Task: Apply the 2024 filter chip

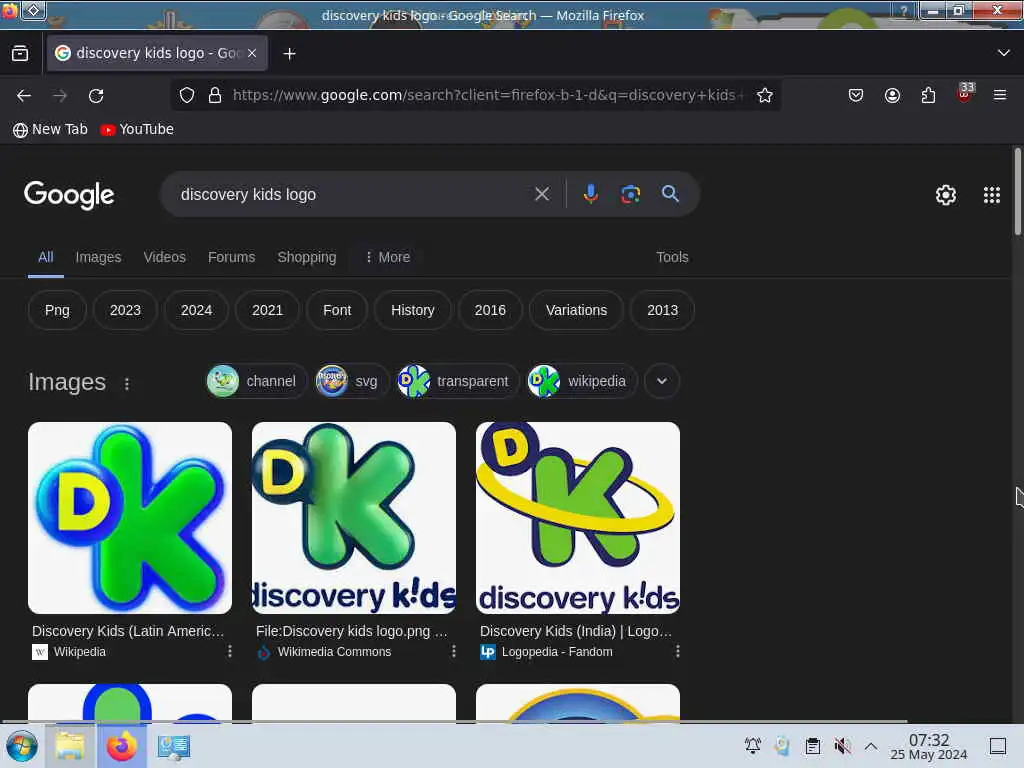Action: (196, 310)
